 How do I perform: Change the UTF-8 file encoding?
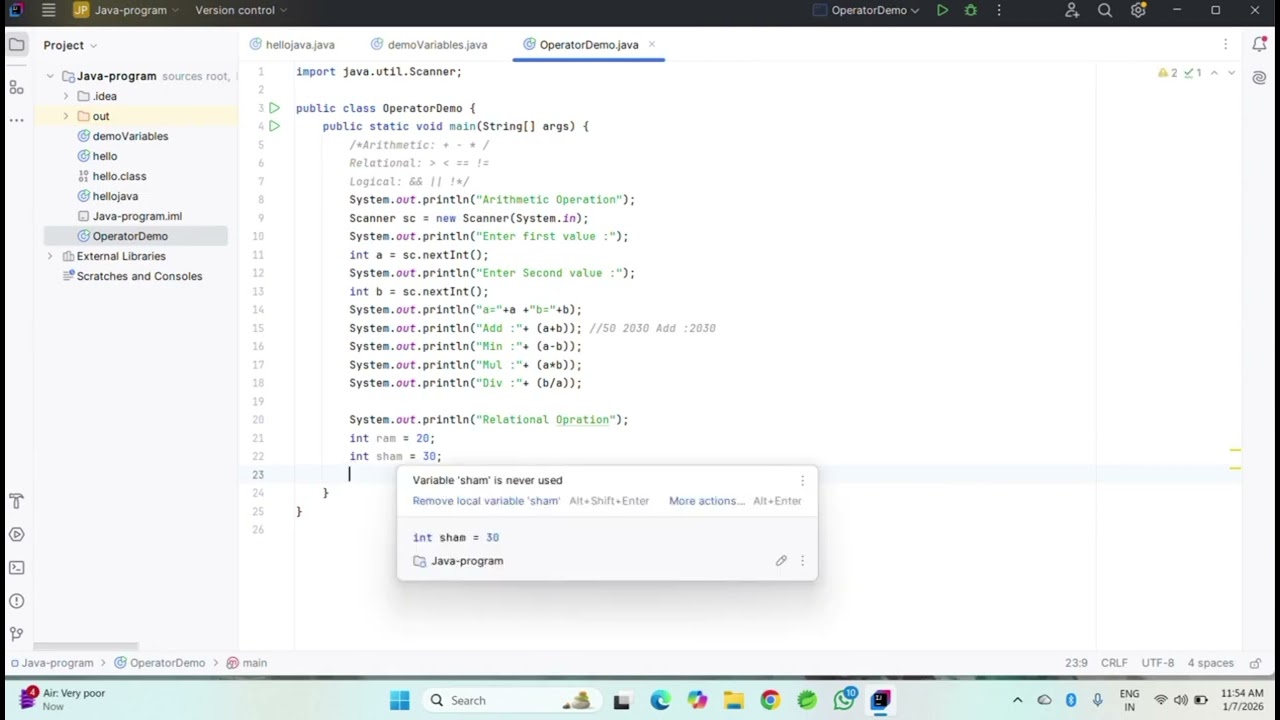(1158, 663)
